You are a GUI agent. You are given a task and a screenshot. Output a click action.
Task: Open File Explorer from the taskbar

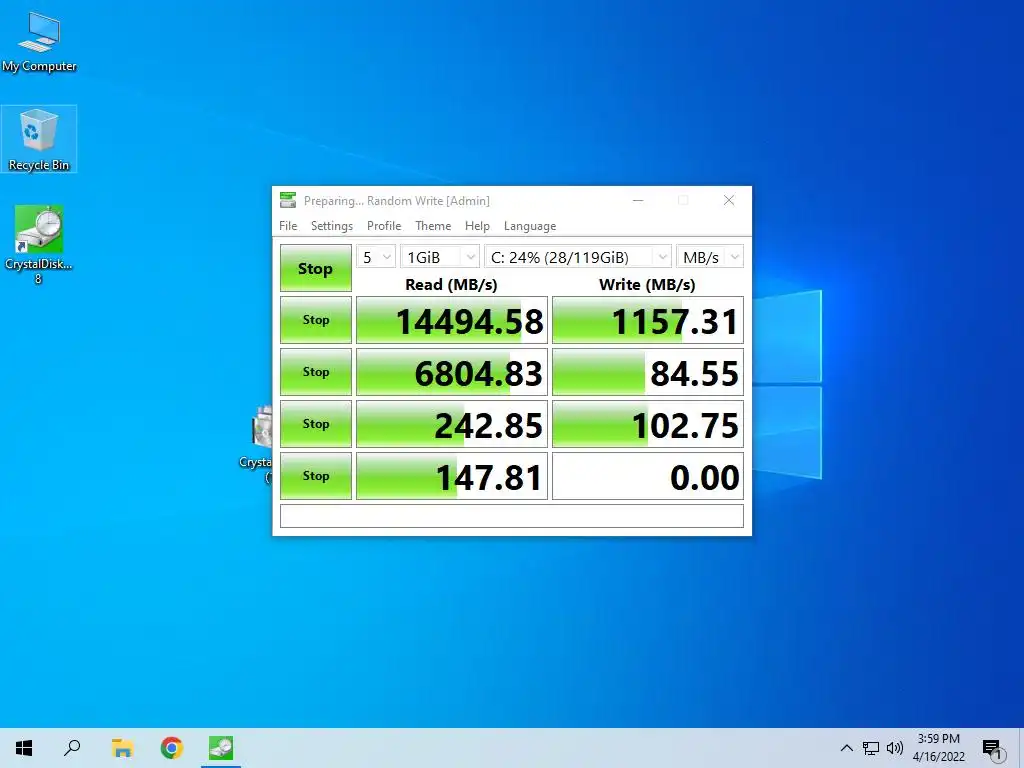coord(122,748)
